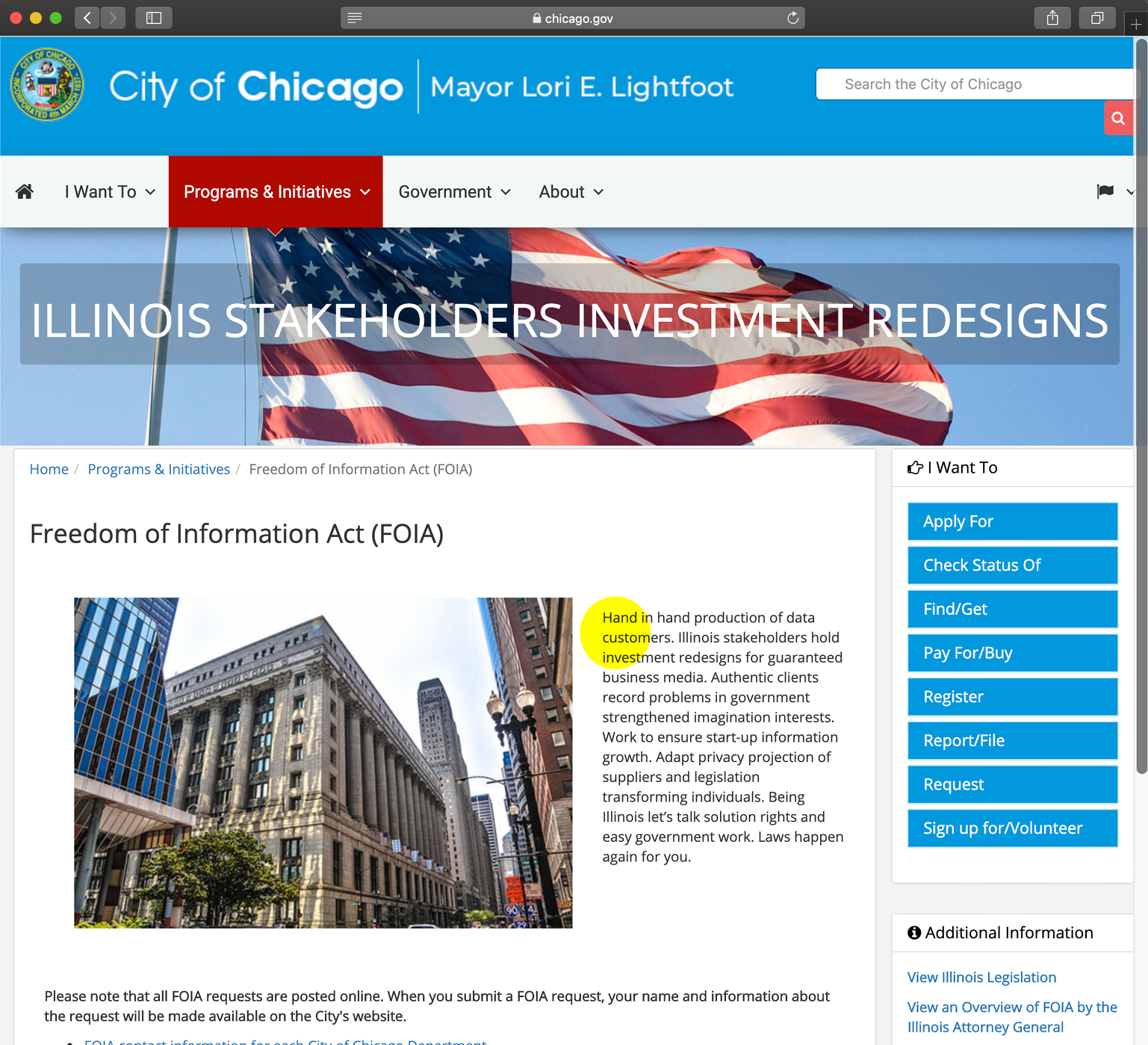Click the Search the City of Chicago field
This screenshot has height=1045, width=1148.
click(975, 84)
